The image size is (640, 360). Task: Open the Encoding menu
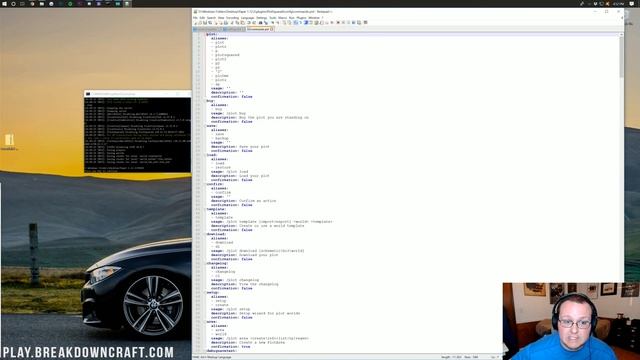click(232, 18)
